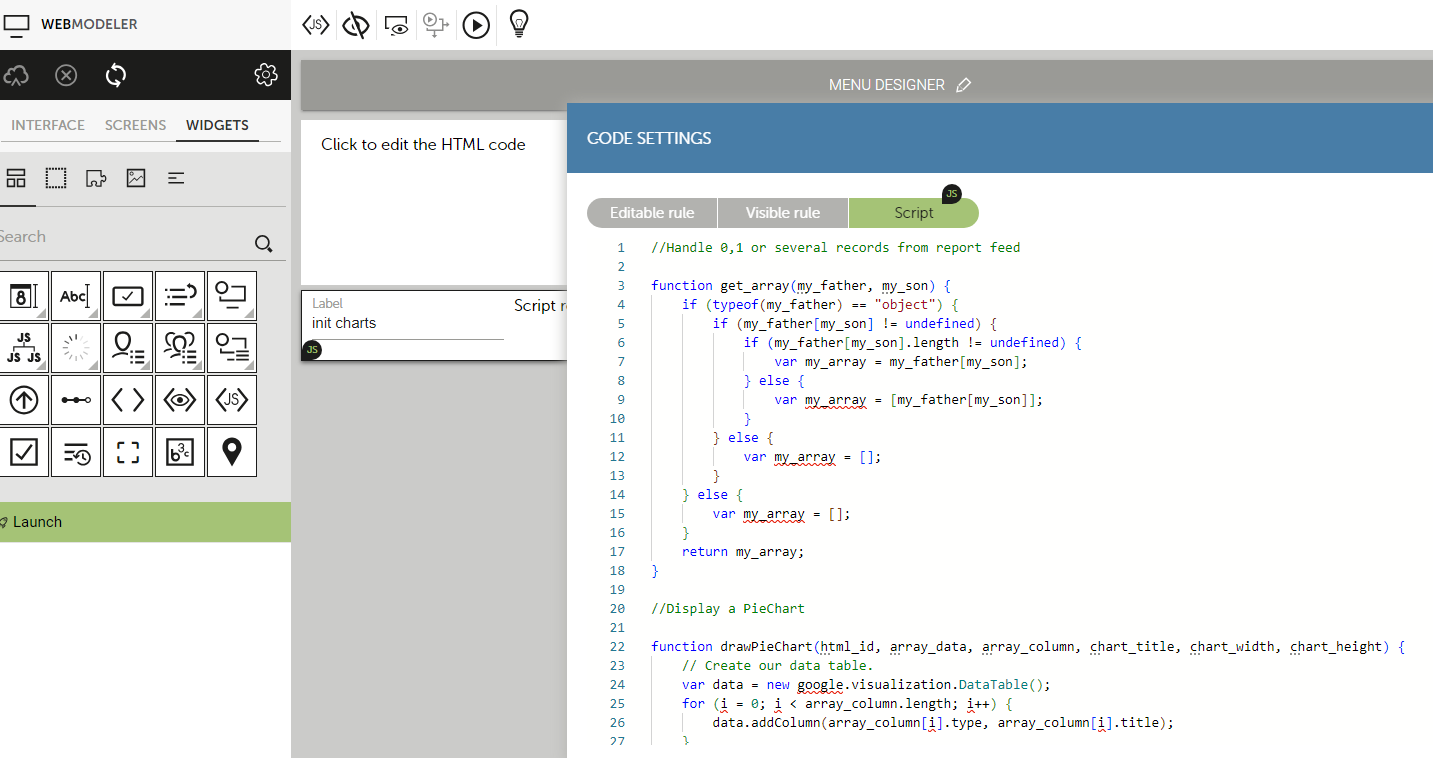Screen dimensions: 1433x758
Task: Pick the JS in brackets widget
Action: [232, 400]
